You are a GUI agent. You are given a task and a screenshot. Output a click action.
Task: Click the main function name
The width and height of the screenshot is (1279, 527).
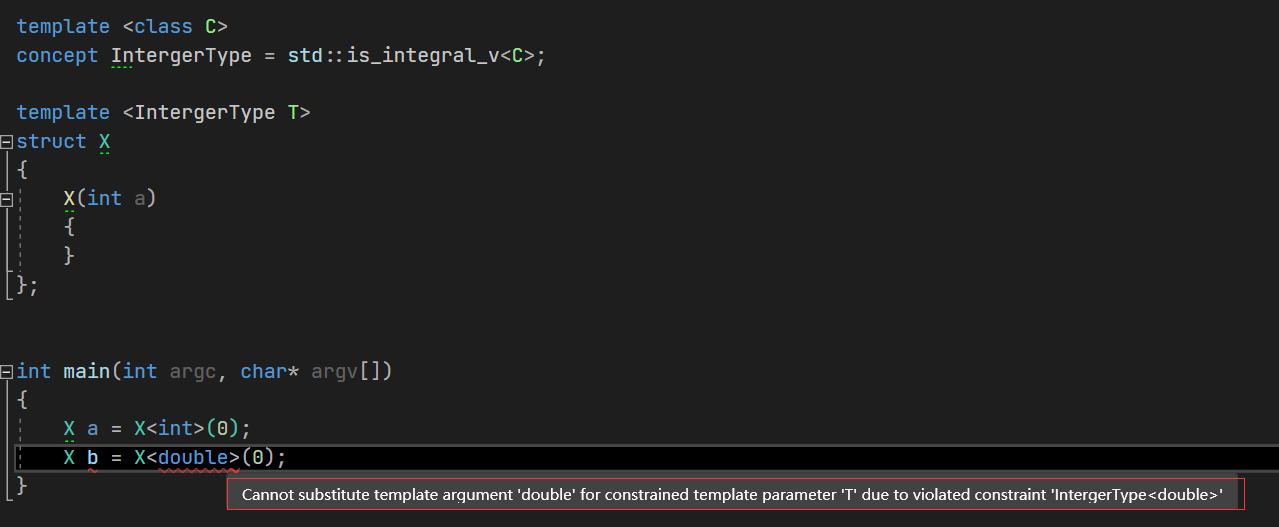86,372
